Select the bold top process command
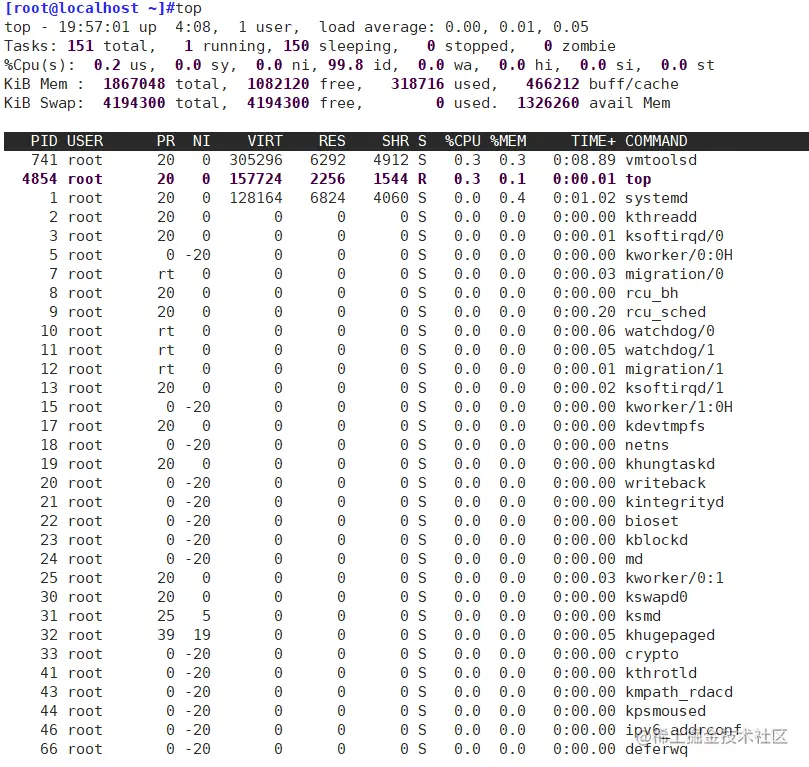809x767 pixels. (x=638, y=179)
